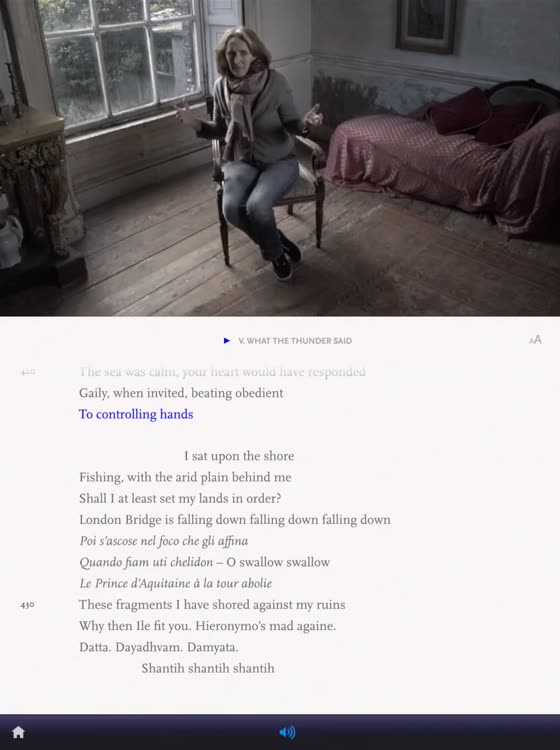560x750 pixels.
Task: Select 'Why then Ile fit you' line
Action: point(208,626)
